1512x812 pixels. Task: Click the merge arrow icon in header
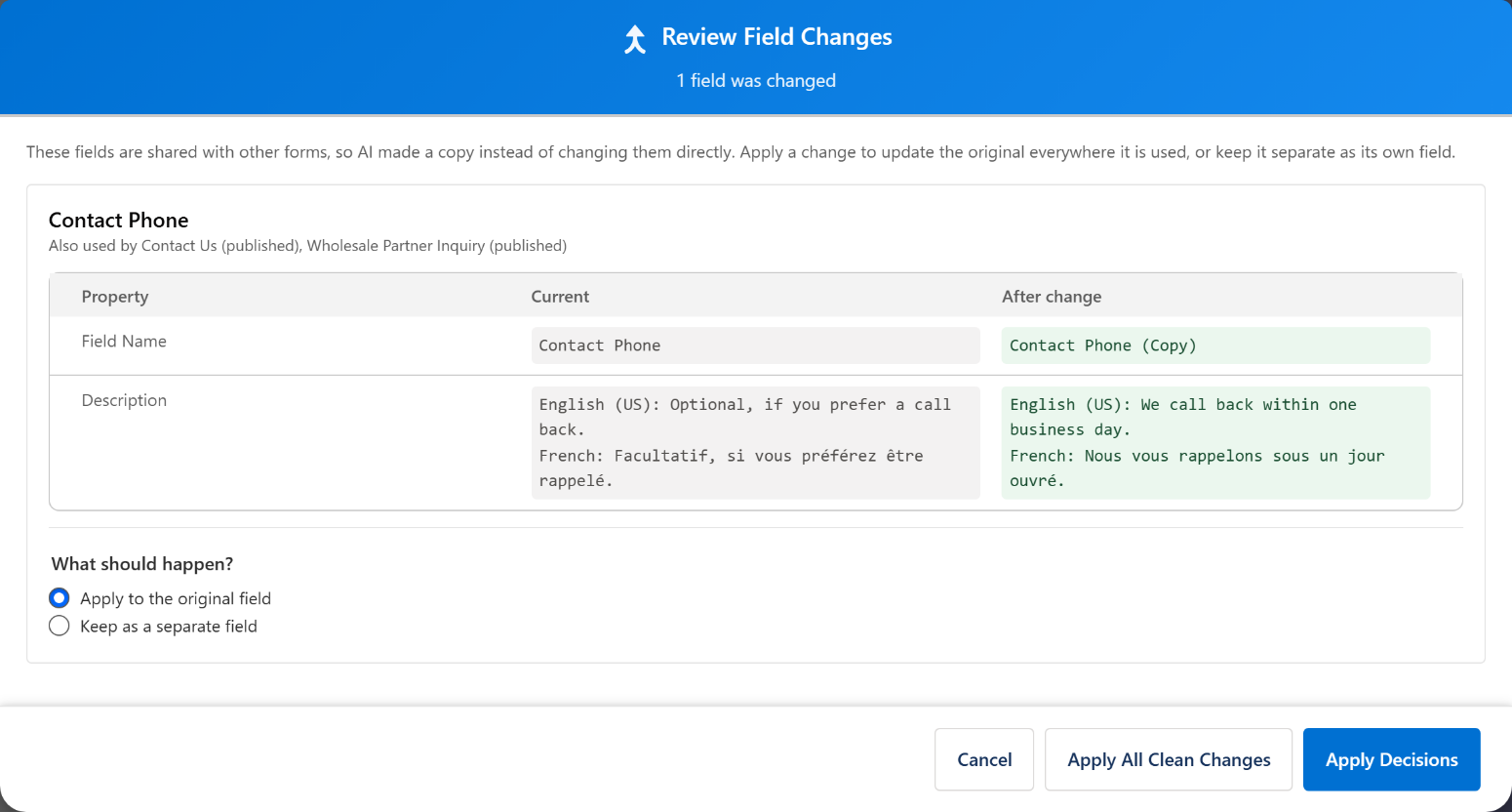point(635,39)
